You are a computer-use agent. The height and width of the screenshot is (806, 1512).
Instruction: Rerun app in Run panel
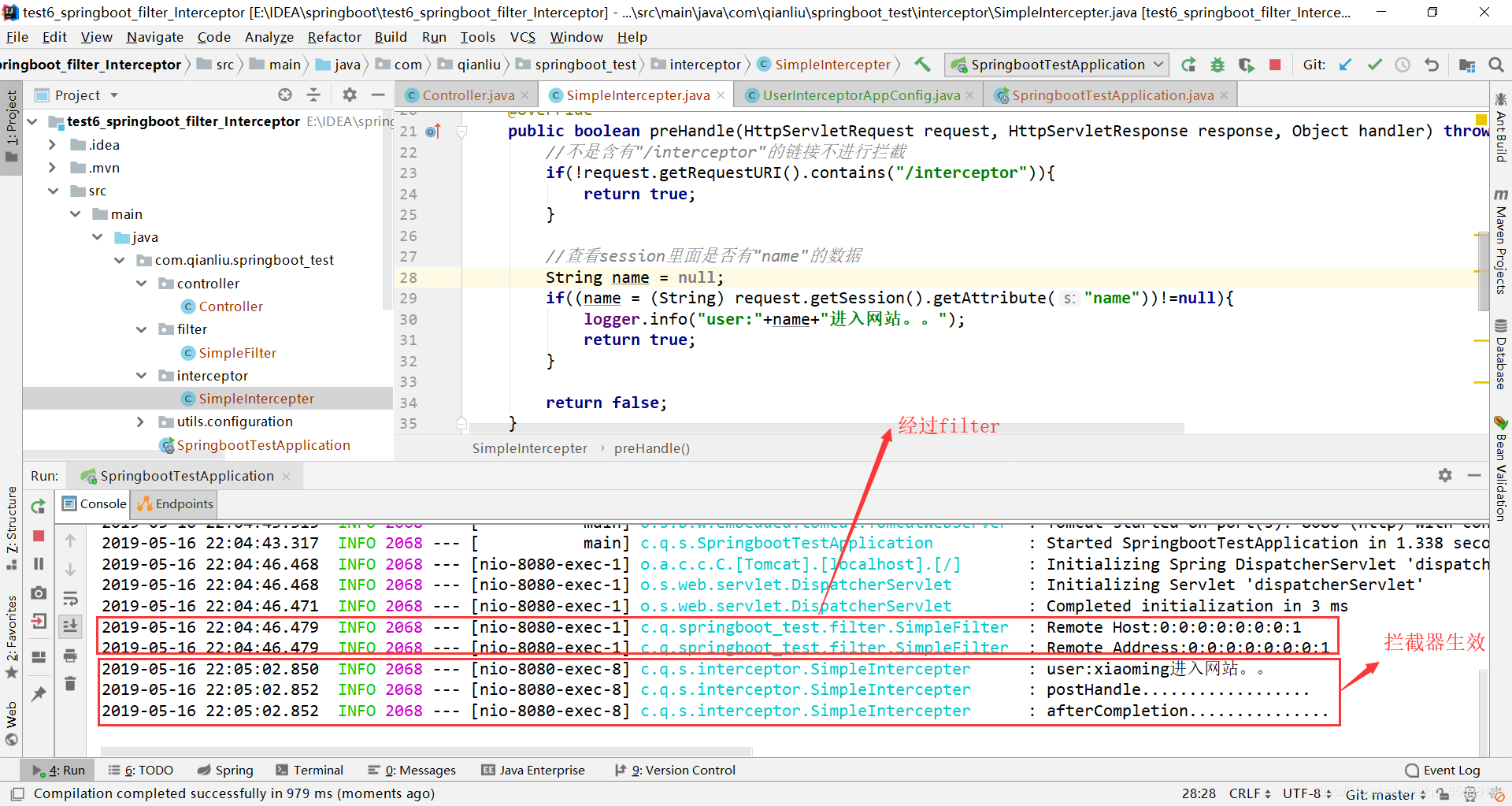pyautogui.click(x=39, y=507)
